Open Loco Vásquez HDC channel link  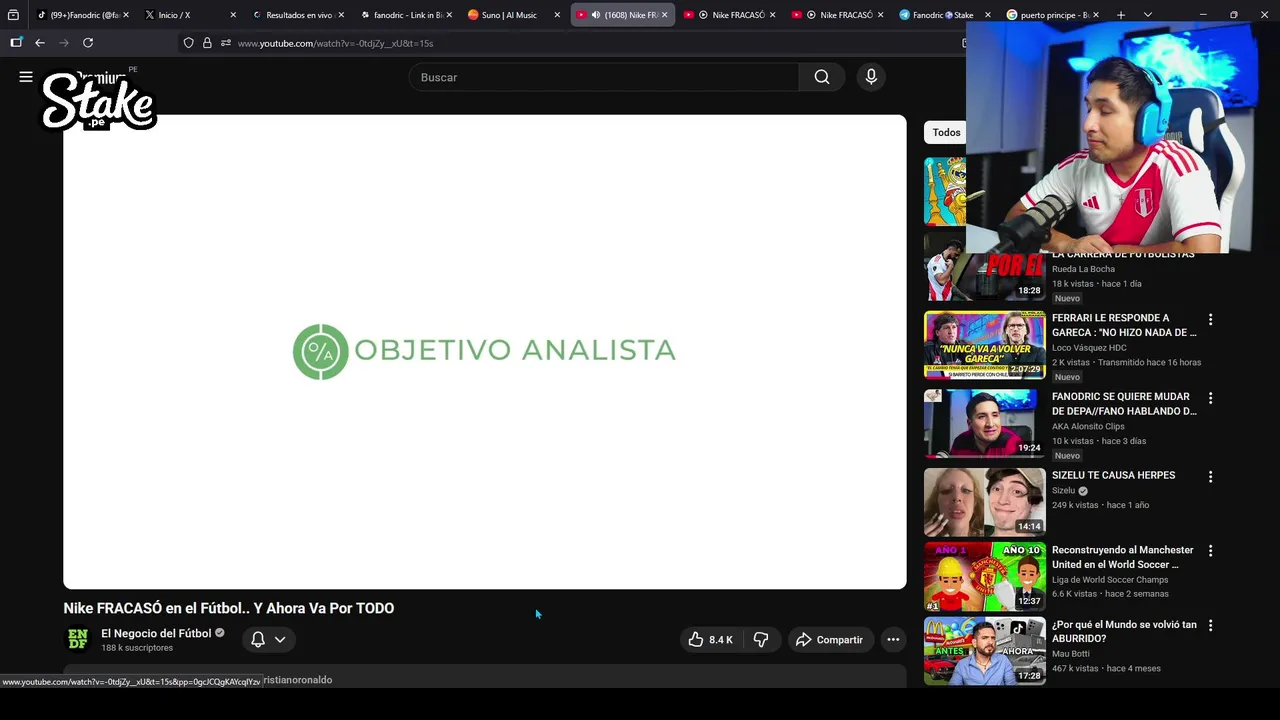pyautogui.click(x=1089, y=348)
